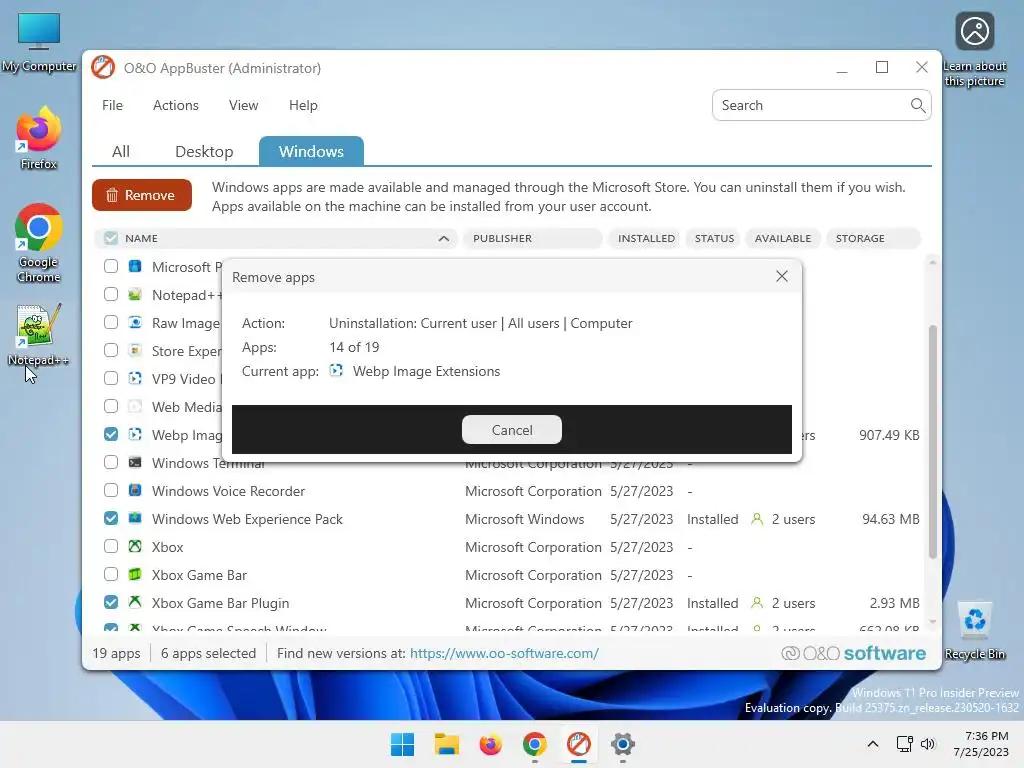Check the Store Experience row checkbox

[x=111, y=351]
